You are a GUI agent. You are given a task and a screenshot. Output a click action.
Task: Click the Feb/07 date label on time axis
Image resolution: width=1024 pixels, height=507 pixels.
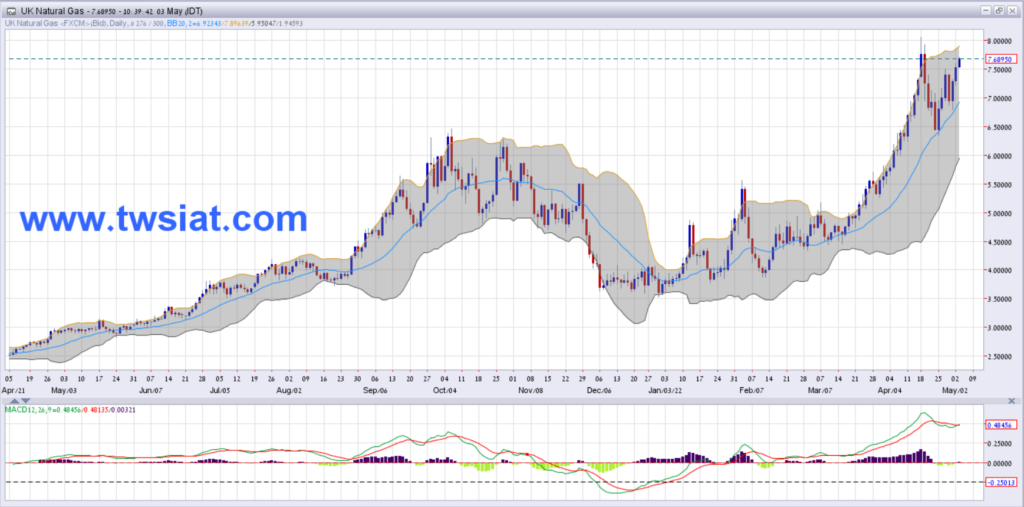pyautogui.click(x=752, y=389)
